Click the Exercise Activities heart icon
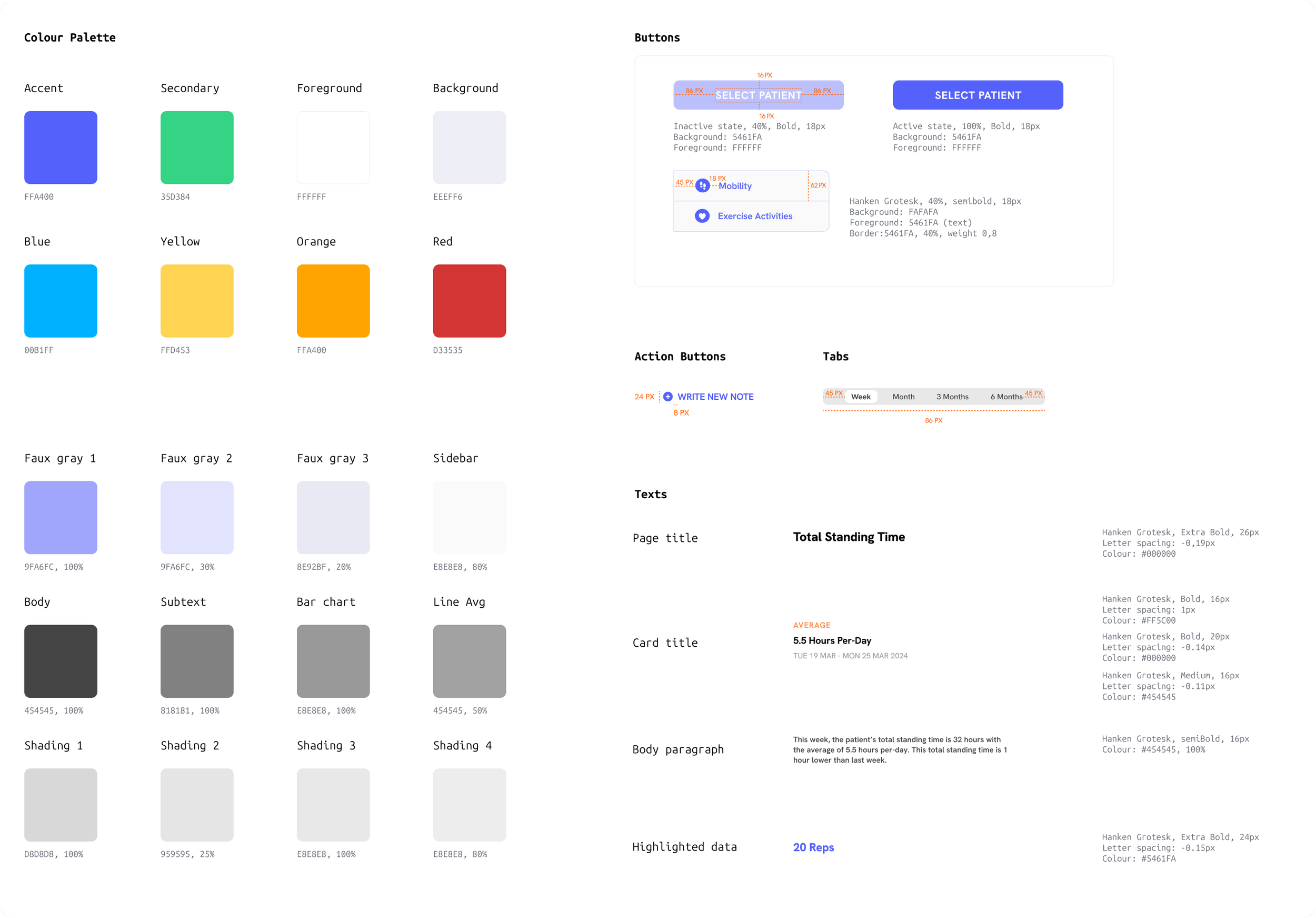Image resolution: width=1316 pixels, height=918 pixels. [702, 216]
